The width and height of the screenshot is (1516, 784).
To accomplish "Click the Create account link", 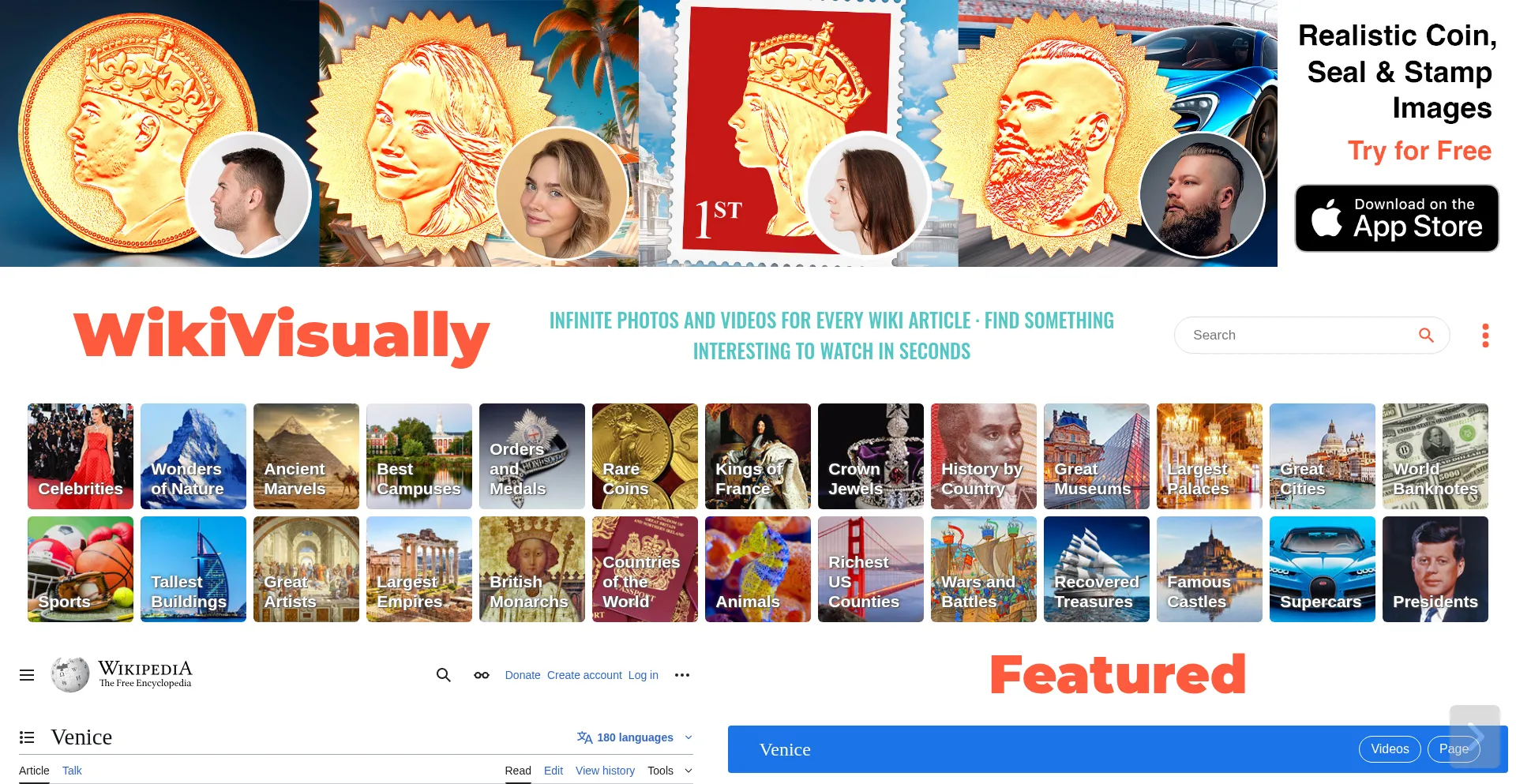I will (584, 675).
